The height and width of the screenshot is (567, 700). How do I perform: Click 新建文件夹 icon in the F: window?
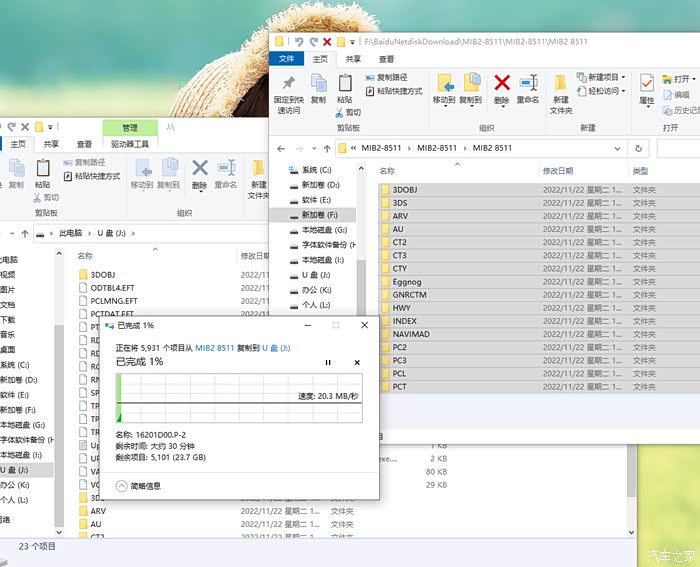click(x=561, y=87)
